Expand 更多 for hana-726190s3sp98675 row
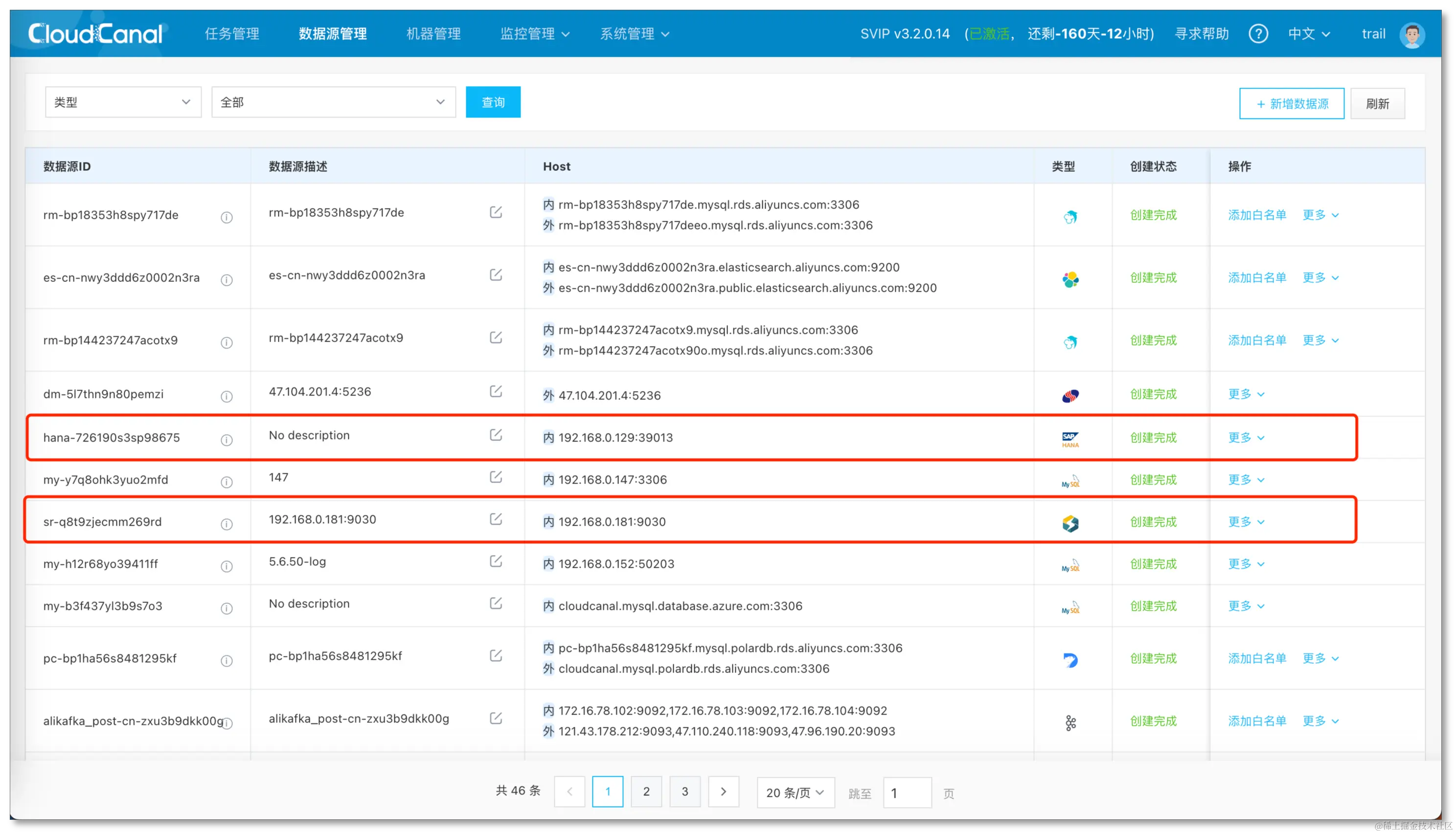The height and width of the screenshot is (834, 1456). (1245, 438)
